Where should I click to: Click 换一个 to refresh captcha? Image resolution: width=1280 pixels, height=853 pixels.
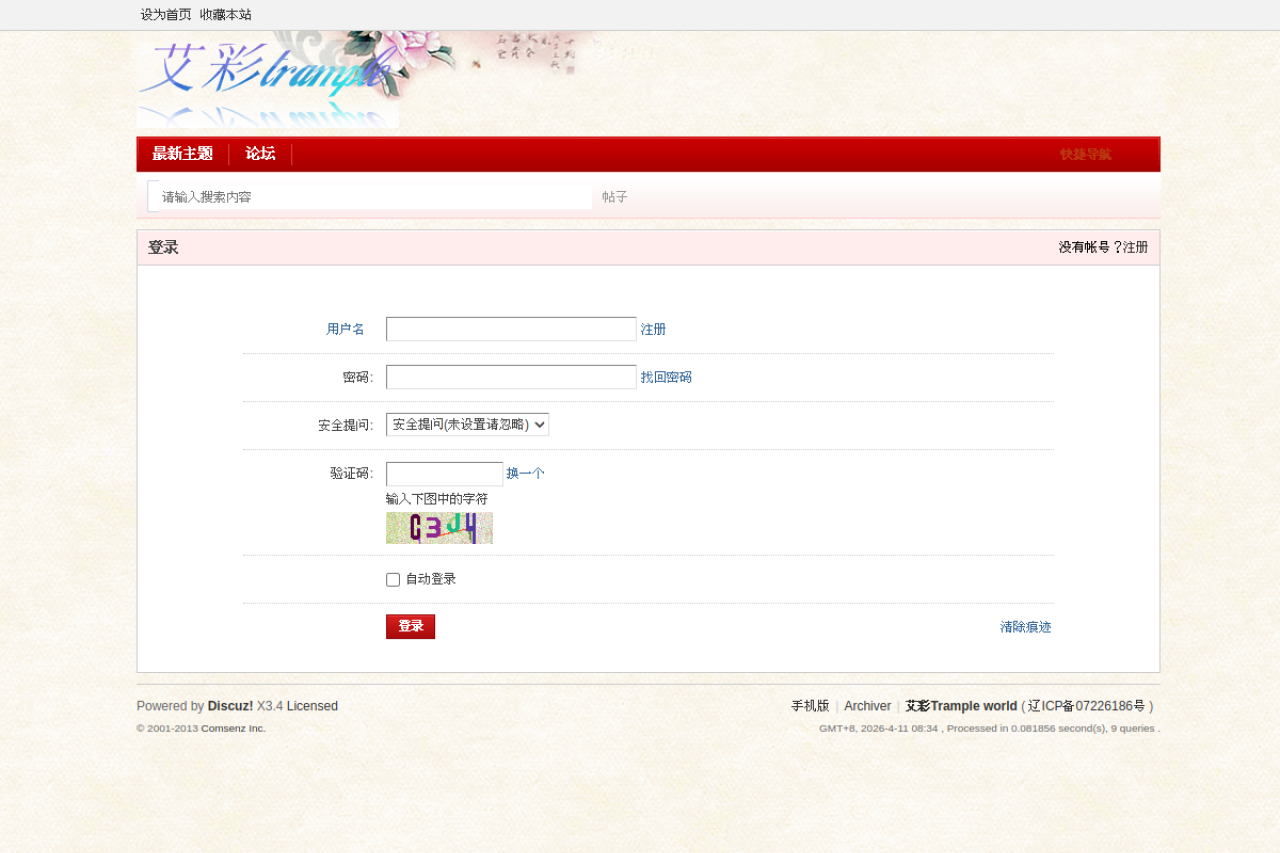pyautogui.click(x=525, y=473)
